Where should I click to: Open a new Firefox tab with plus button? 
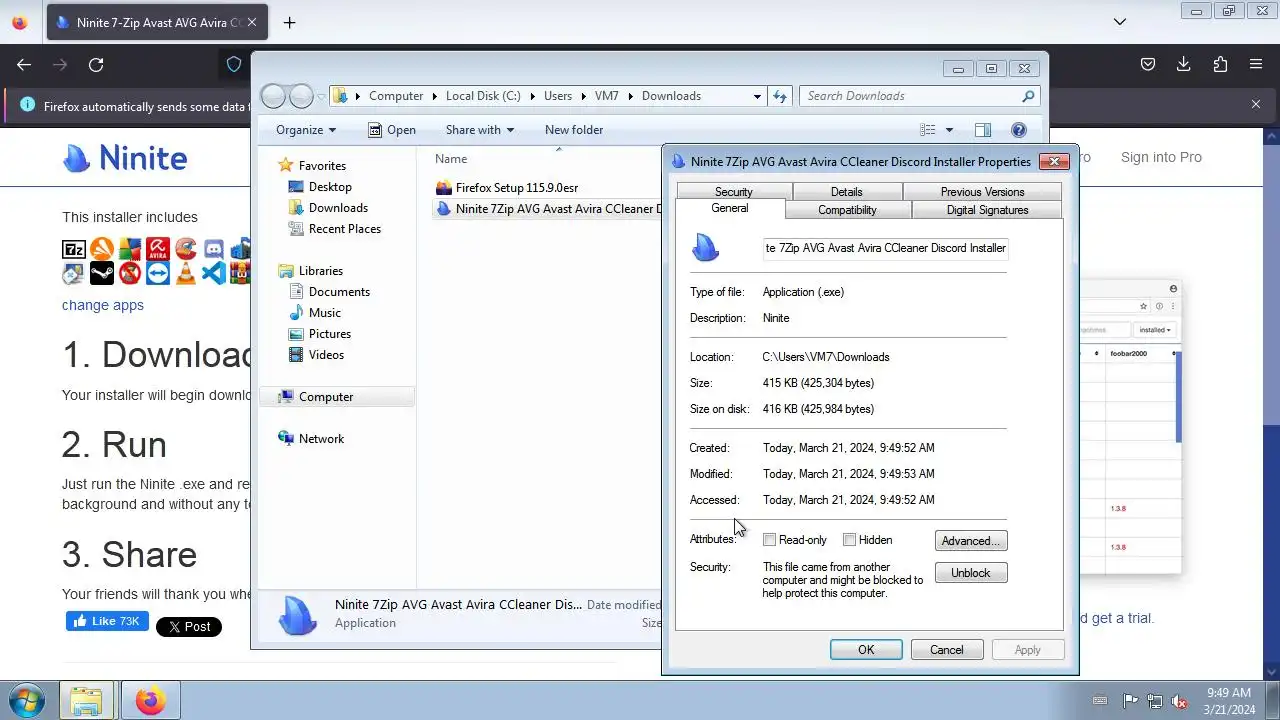coord(289,22)
